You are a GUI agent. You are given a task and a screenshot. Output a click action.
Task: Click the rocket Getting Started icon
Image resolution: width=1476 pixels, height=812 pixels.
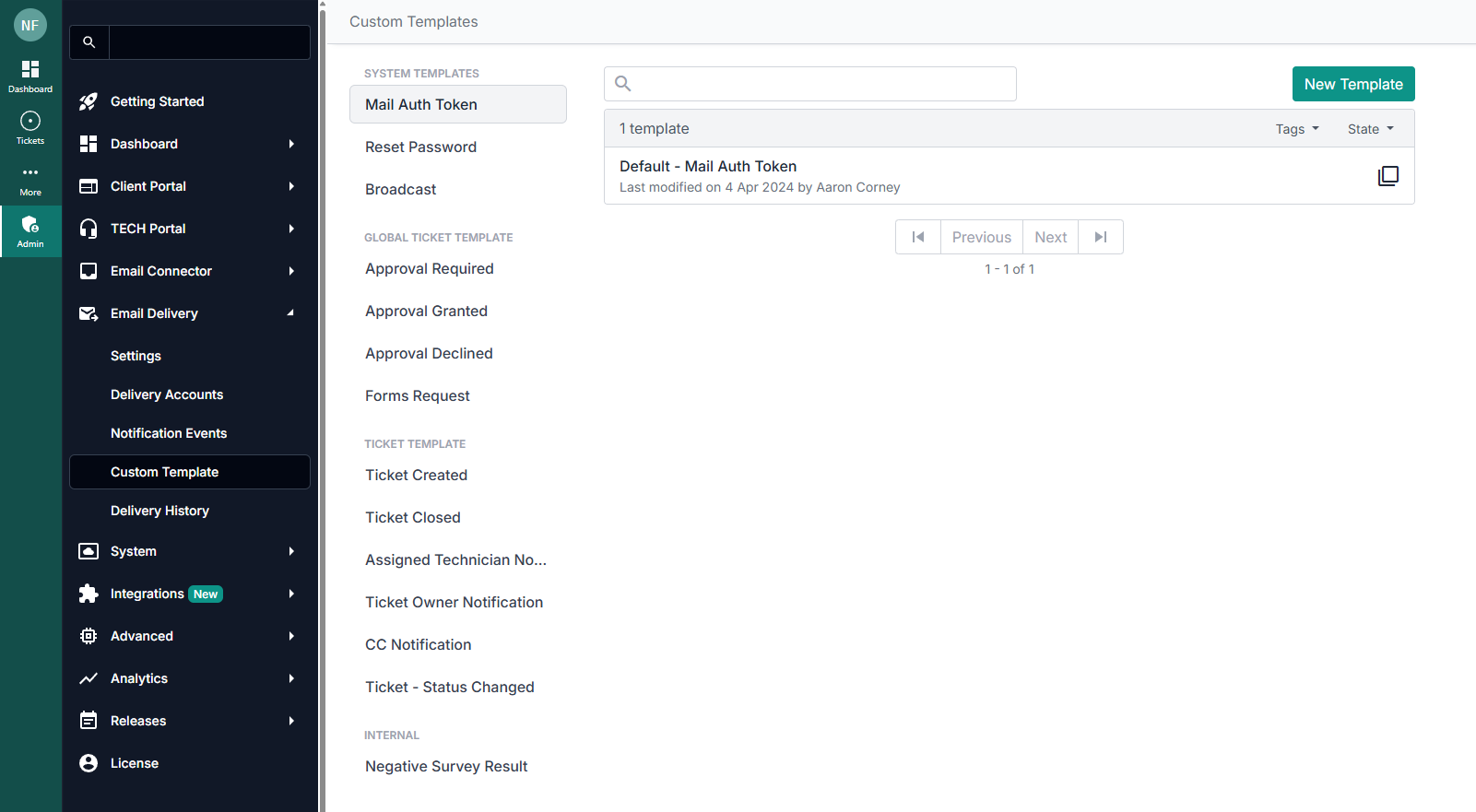pos(89,101)
